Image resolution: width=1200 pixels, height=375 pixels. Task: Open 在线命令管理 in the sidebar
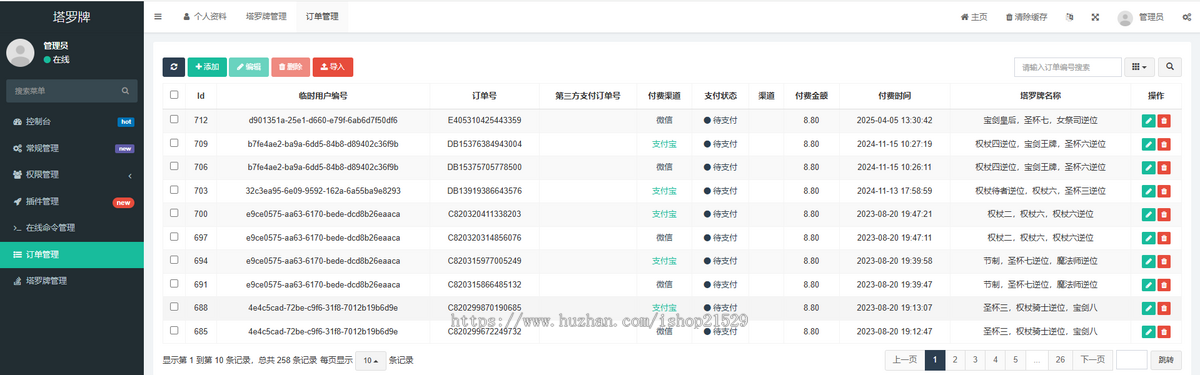72,228
